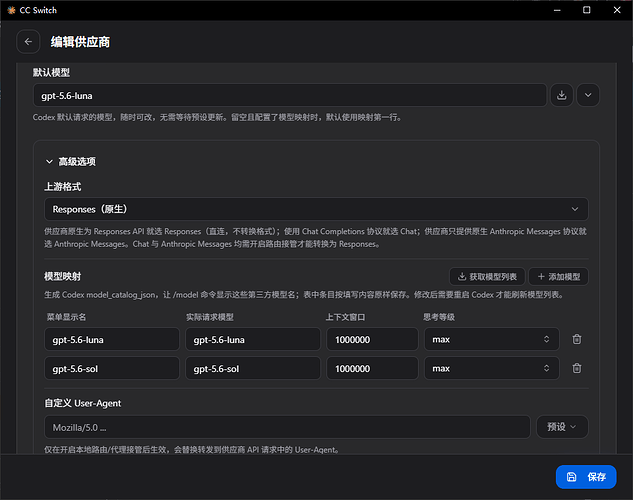Click the 自定义 User-Agent label
Viewport: 633px width, 500px height.
coord(83,403)
